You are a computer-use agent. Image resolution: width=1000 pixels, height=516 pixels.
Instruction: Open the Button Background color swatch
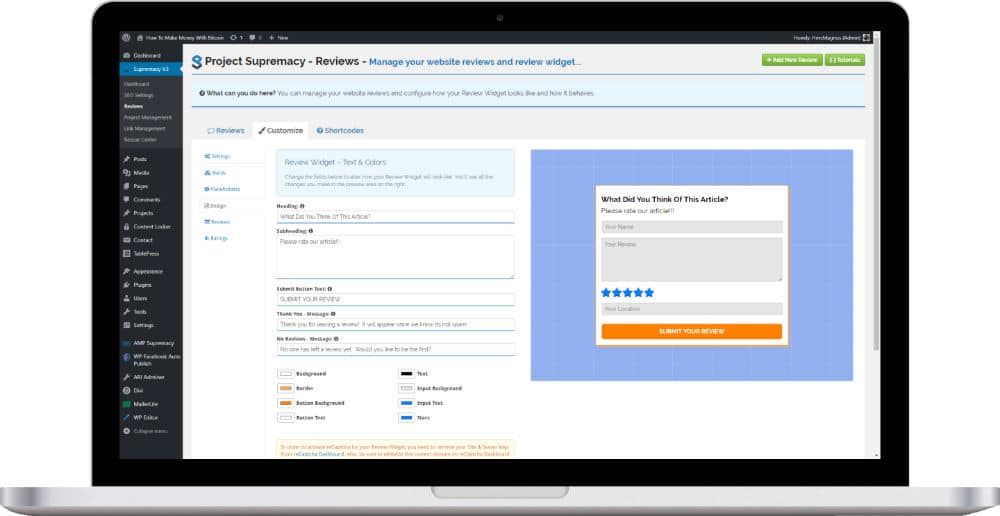pos(286,403)
